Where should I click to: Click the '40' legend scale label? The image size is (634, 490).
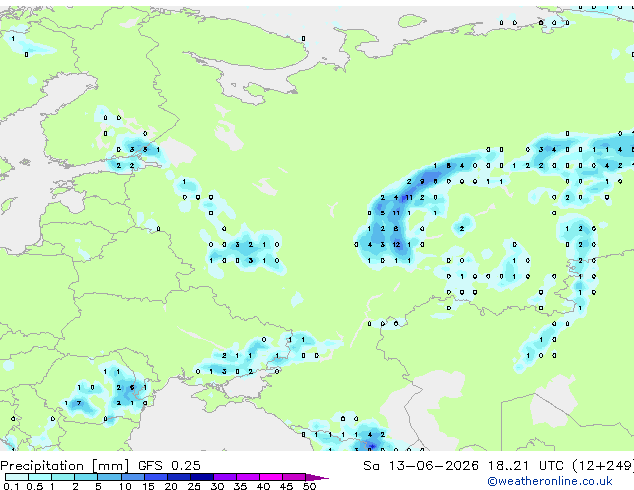tap(263, 486)
